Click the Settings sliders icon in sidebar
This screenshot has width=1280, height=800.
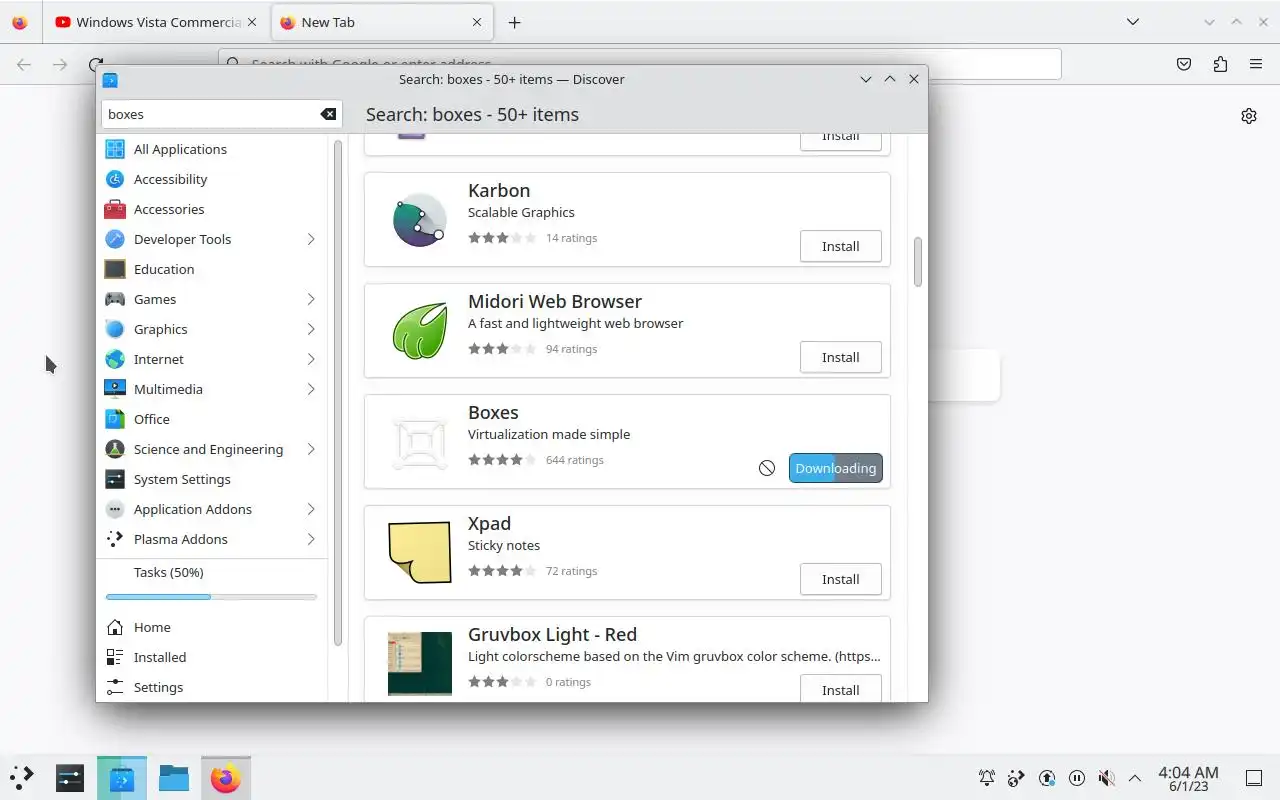(x=115, y=687)
